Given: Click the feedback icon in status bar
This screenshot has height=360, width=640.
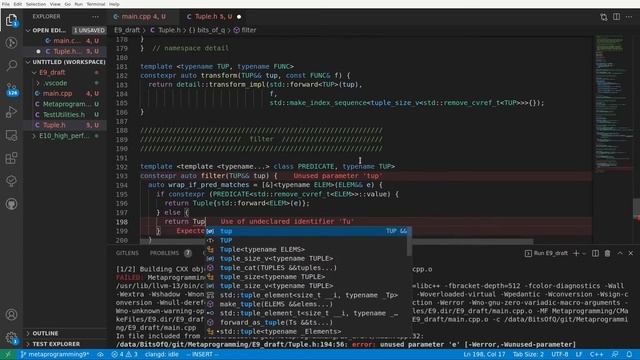Looking at the screenshot, I should [x=615, y=354].
